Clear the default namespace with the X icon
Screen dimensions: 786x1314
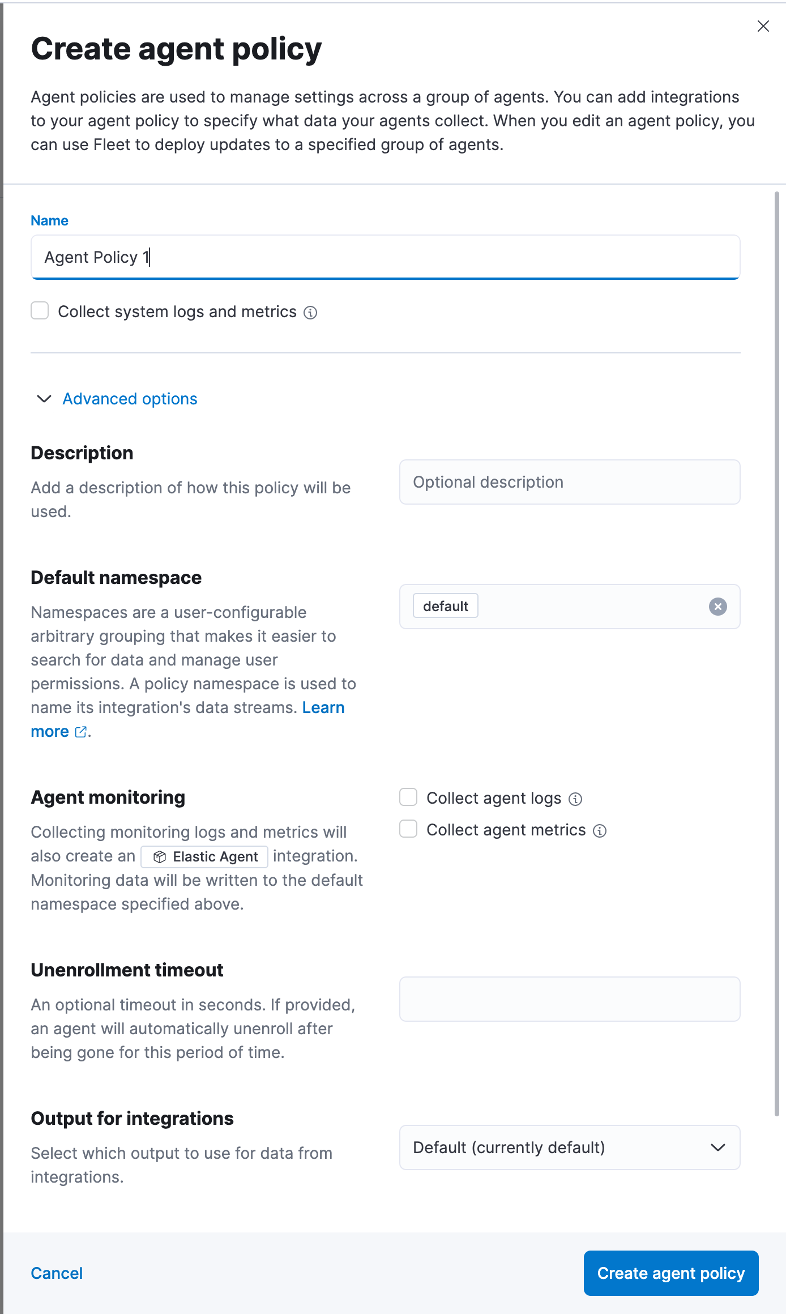pyautogui.click(x=718, y=606)
